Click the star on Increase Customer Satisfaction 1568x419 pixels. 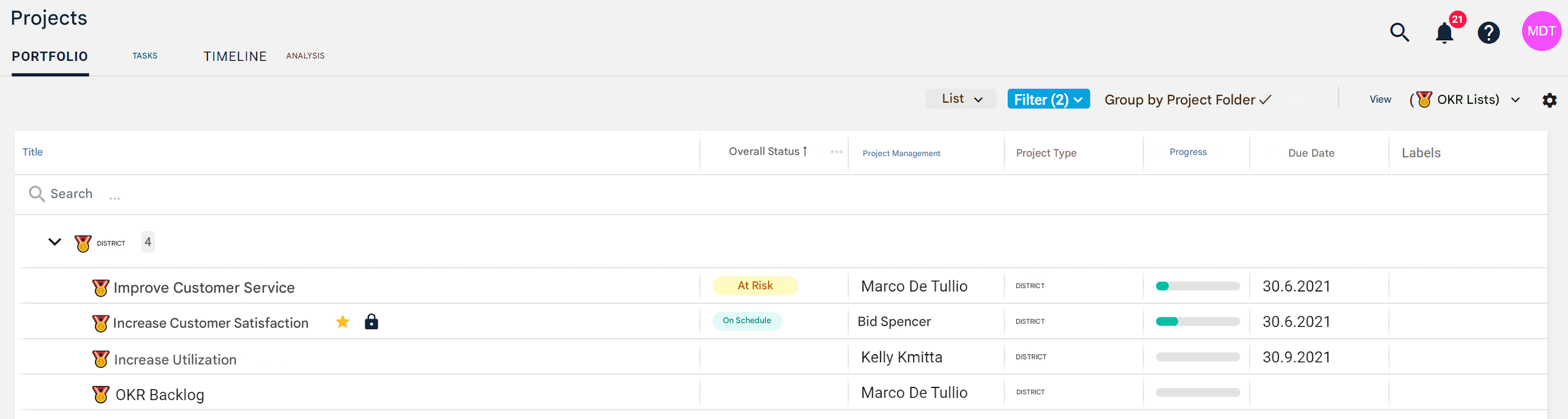pyautogui.click(x=343, y=322)
